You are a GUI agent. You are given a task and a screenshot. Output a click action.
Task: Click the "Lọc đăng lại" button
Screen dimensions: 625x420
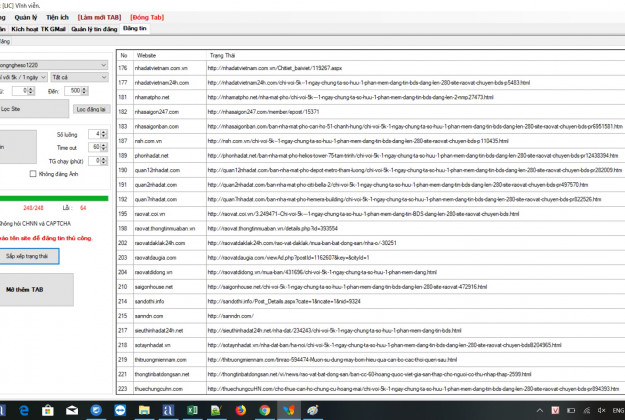(91, 107)
